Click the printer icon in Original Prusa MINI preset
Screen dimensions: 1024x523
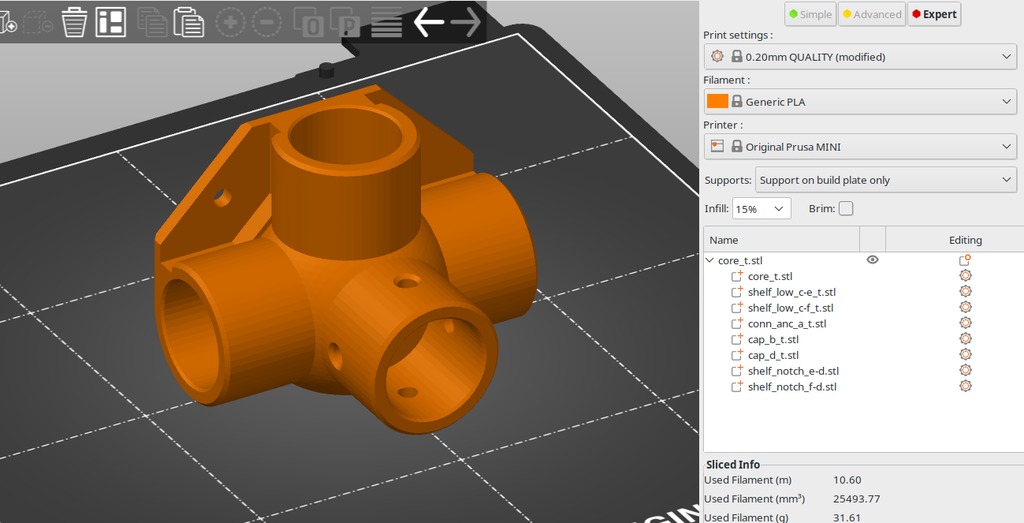pyautogui.click(x=717, y=146)
